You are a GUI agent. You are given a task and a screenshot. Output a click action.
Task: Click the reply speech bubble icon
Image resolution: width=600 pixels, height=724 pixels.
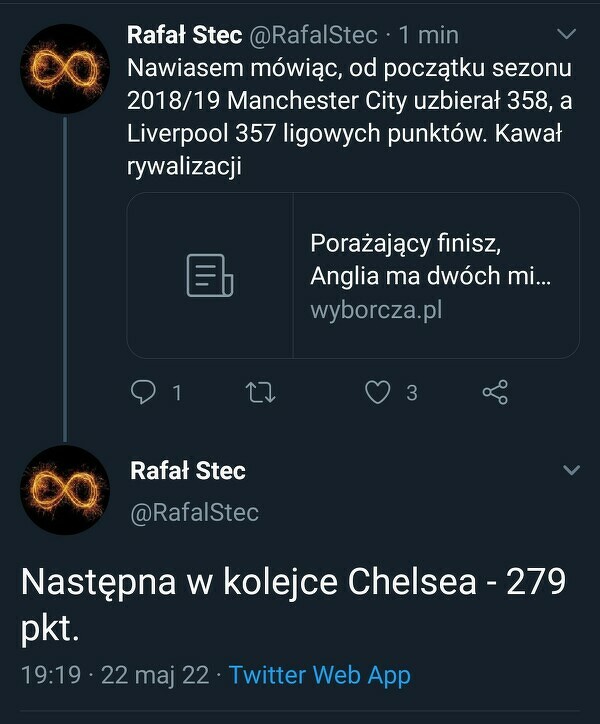144,393
